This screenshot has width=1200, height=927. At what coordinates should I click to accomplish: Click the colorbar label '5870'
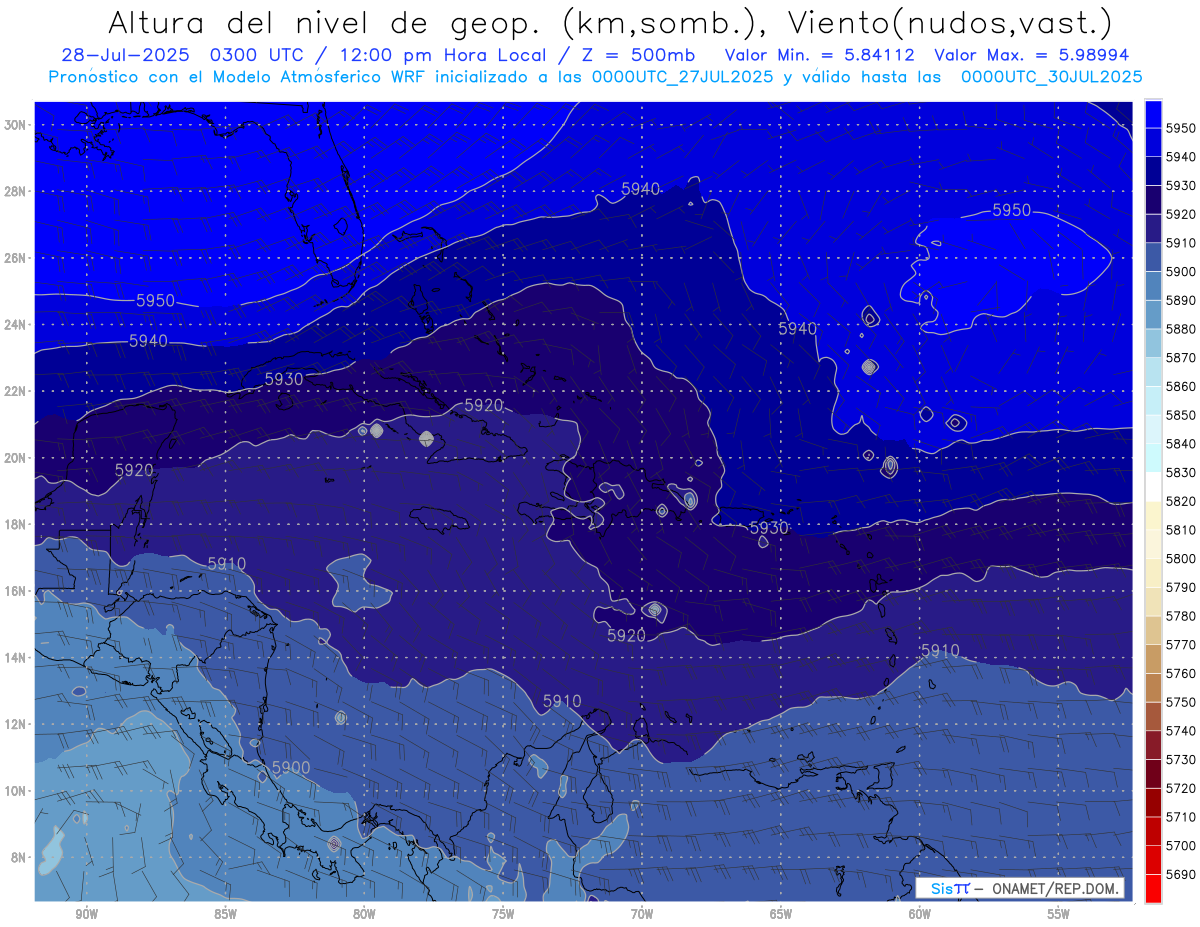click(x=1181, y=358)
